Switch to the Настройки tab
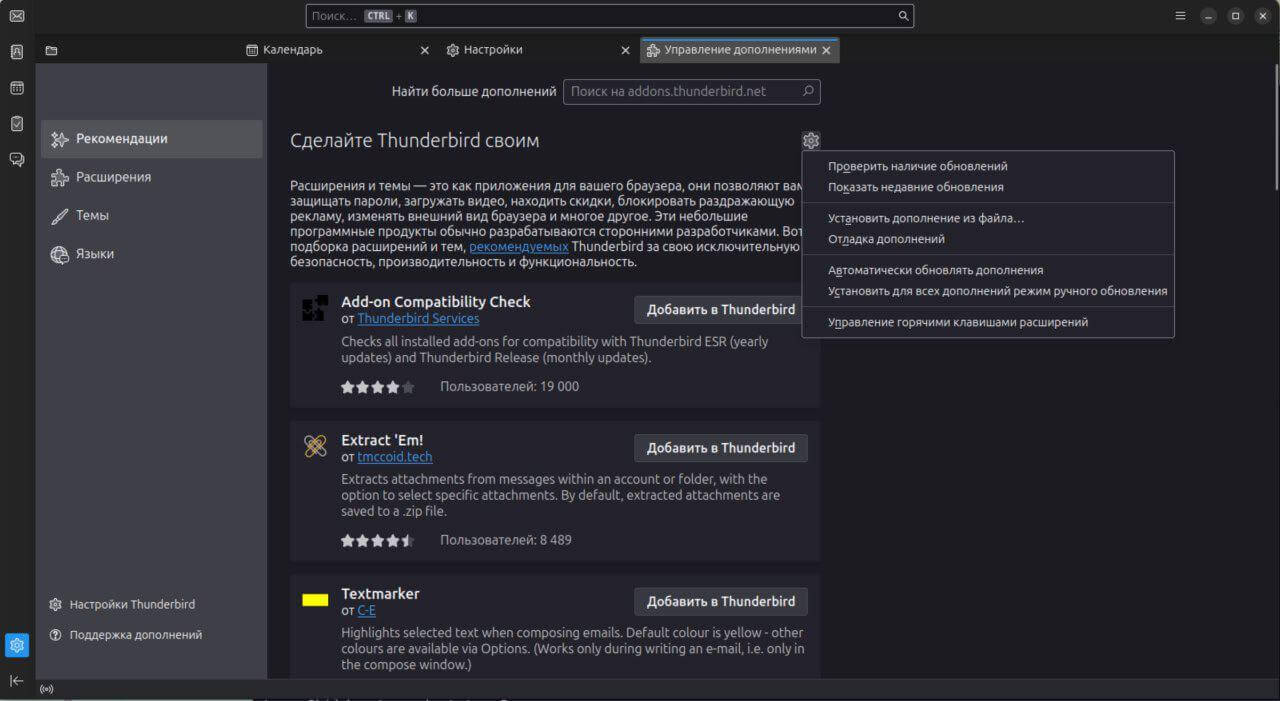Screen dimensions: 1280x701 (x=492, y=50)
